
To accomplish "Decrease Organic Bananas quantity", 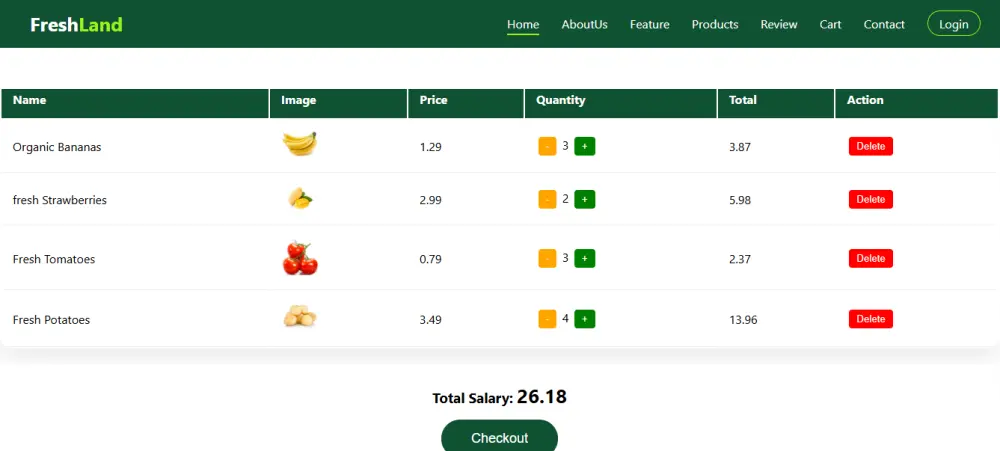I will 547,146.
